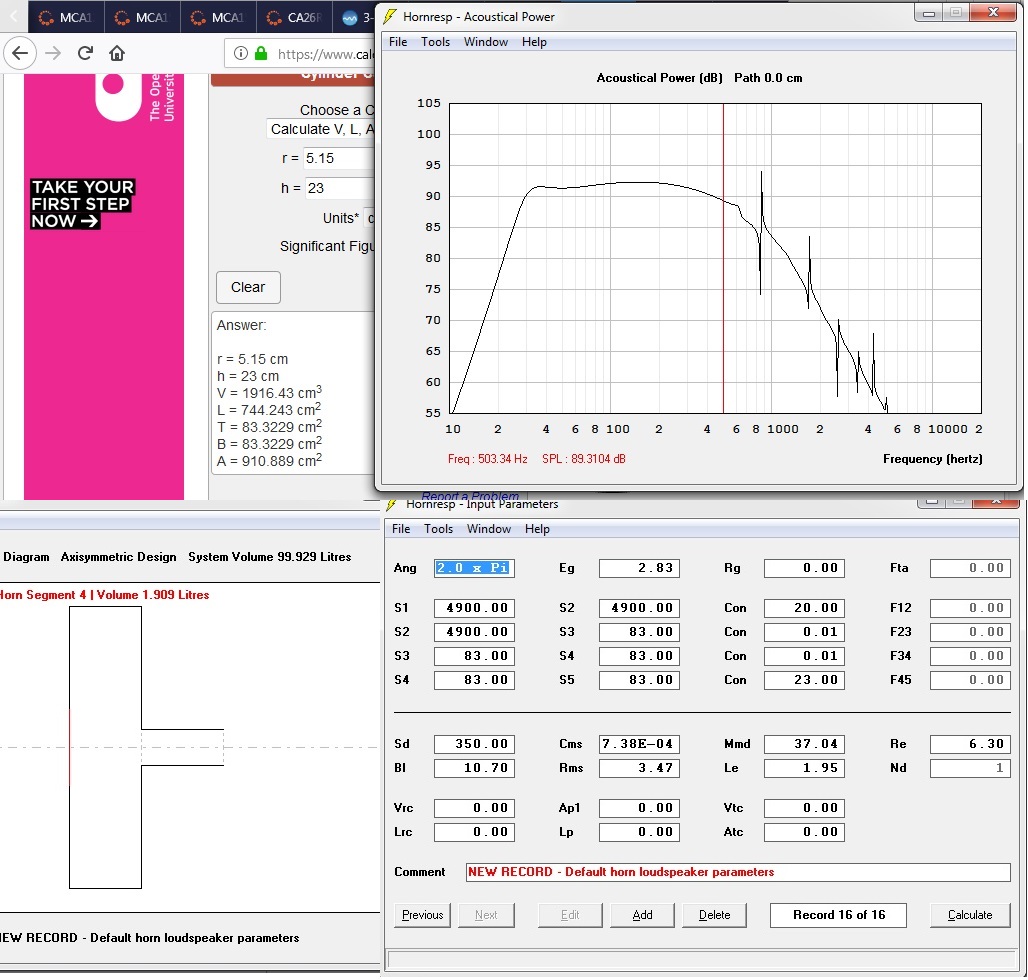Click the Clear button in cylinder calculator
Viewport: 1028px width, 980px height.
click(x=248, y=287)
